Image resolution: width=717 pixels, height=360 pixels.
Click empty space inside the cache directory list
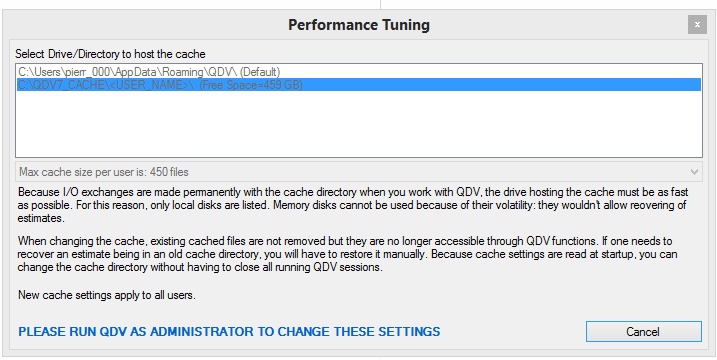358,124
